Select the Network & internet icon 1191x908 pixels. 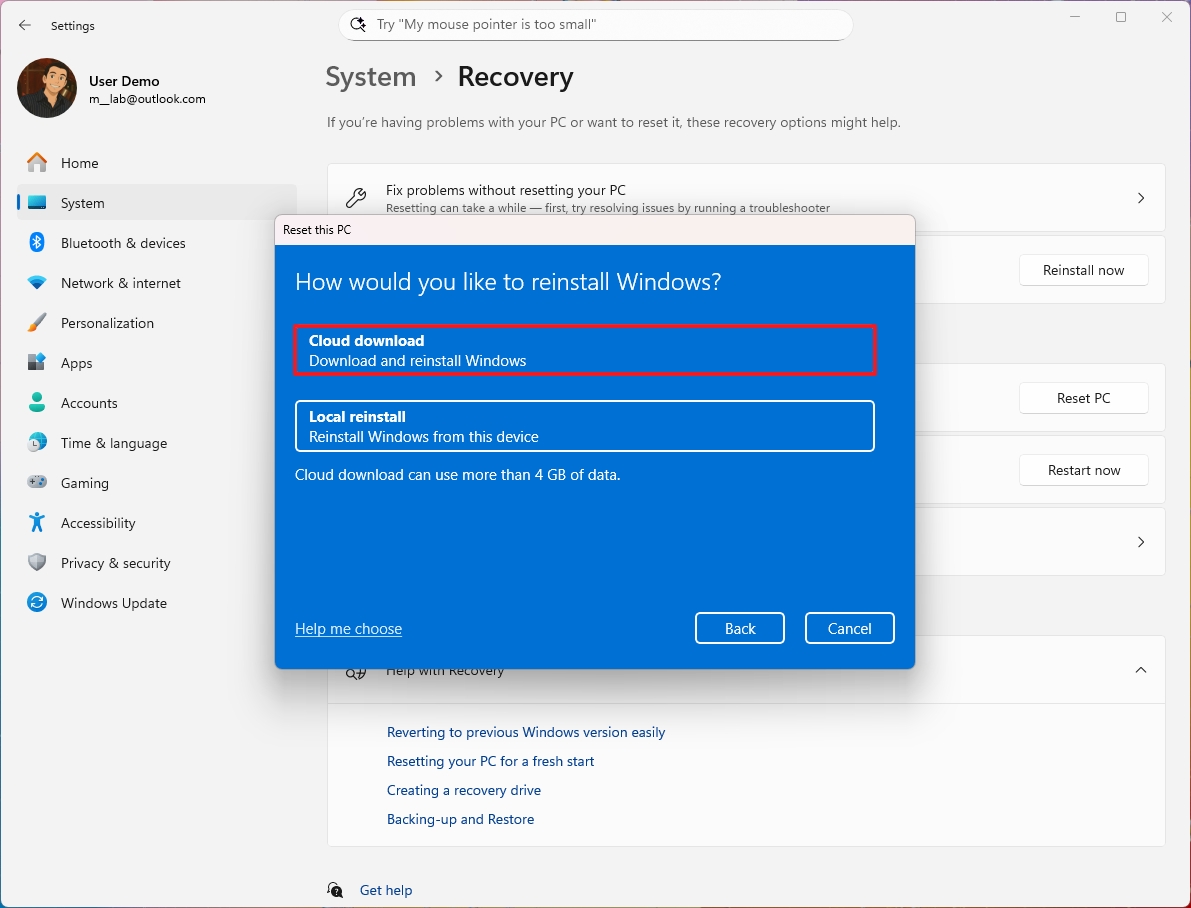point(36,283)
